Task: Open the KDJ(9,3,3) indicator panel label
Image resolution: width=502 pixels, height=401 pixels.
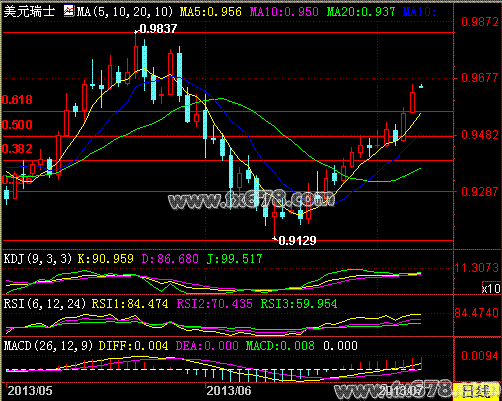Action: coord(38,259)
